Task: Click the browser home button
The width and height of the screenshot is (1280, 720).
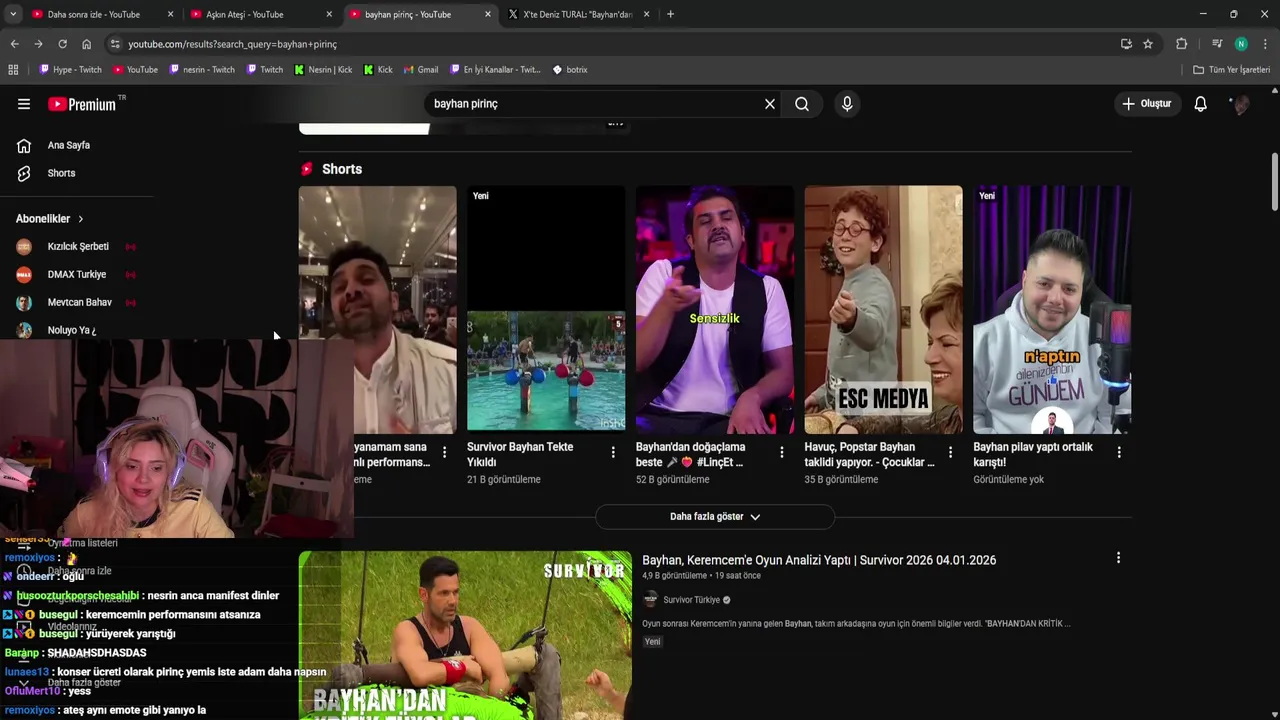Action: [x=86, y=44]
